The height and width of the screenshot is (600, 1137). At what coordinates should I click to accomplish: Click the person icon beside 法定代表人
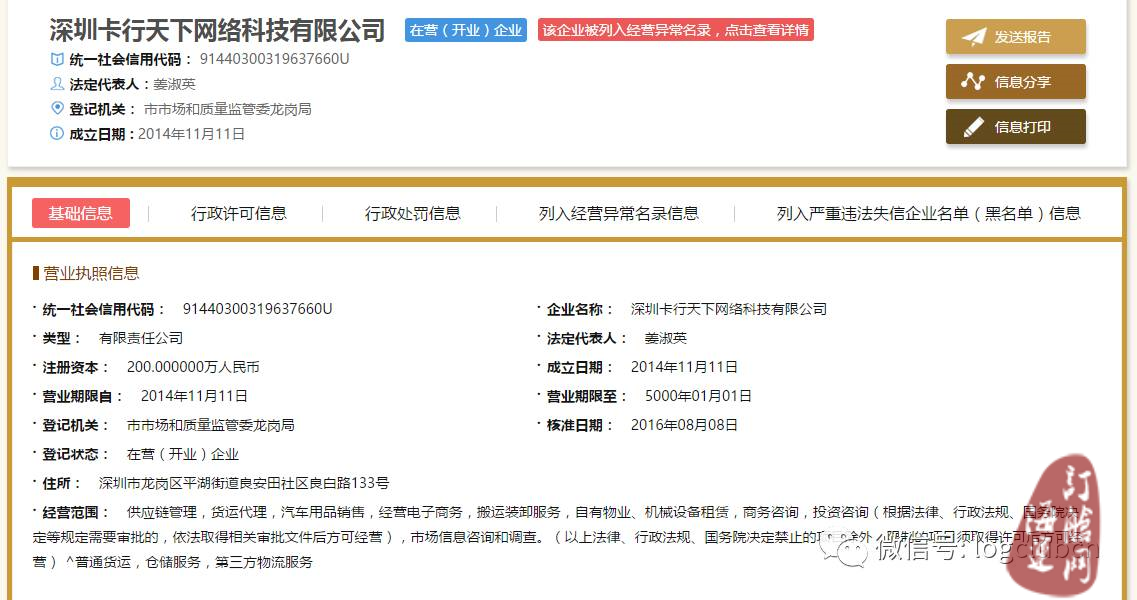point(57,84)
